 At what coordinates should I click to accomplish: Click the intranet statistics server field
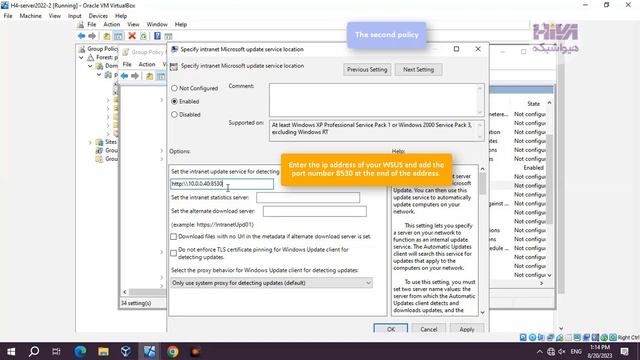308,198
